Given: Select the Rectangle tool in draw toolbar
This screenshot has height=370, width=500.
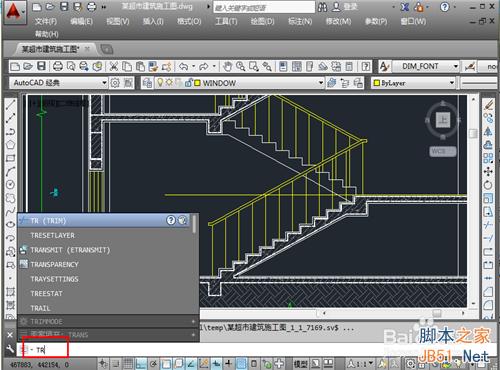Looking at the screenshot, I should 10,158.
